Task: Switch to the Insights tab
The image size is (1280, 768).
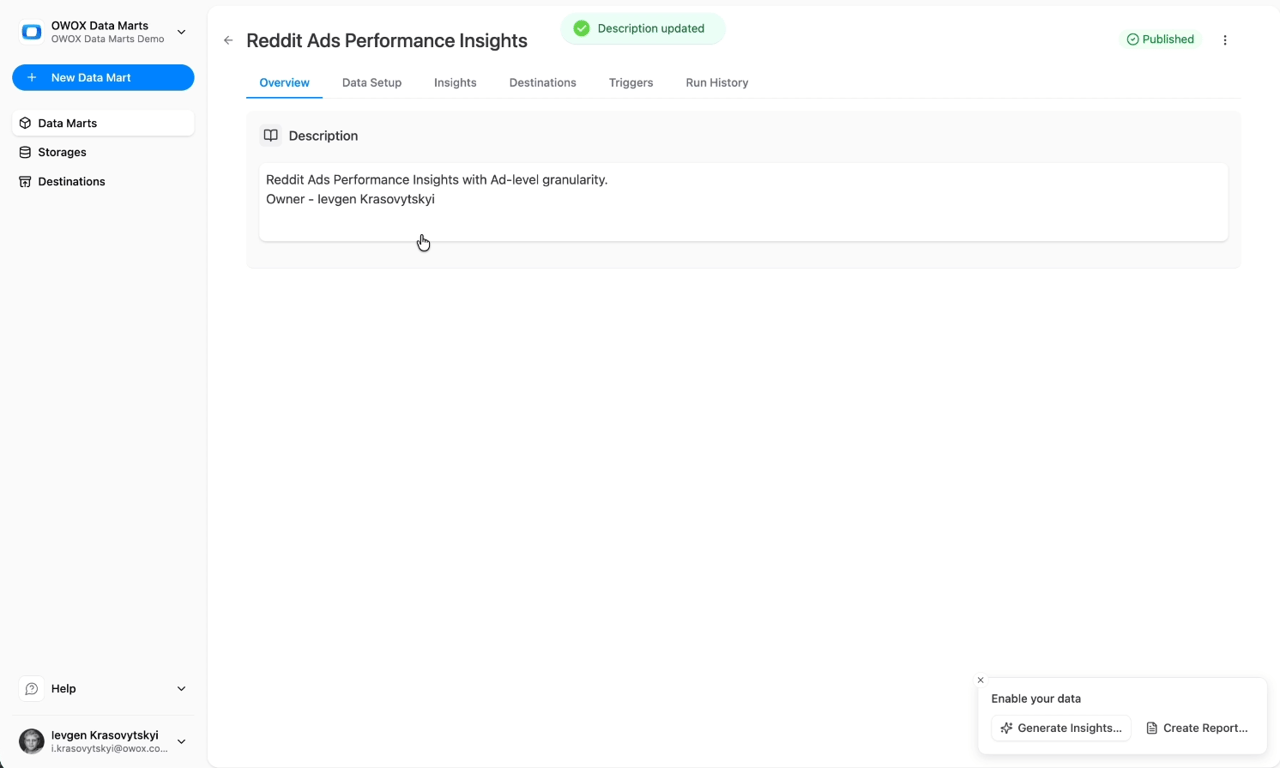Action: click(x=455, y=83)
